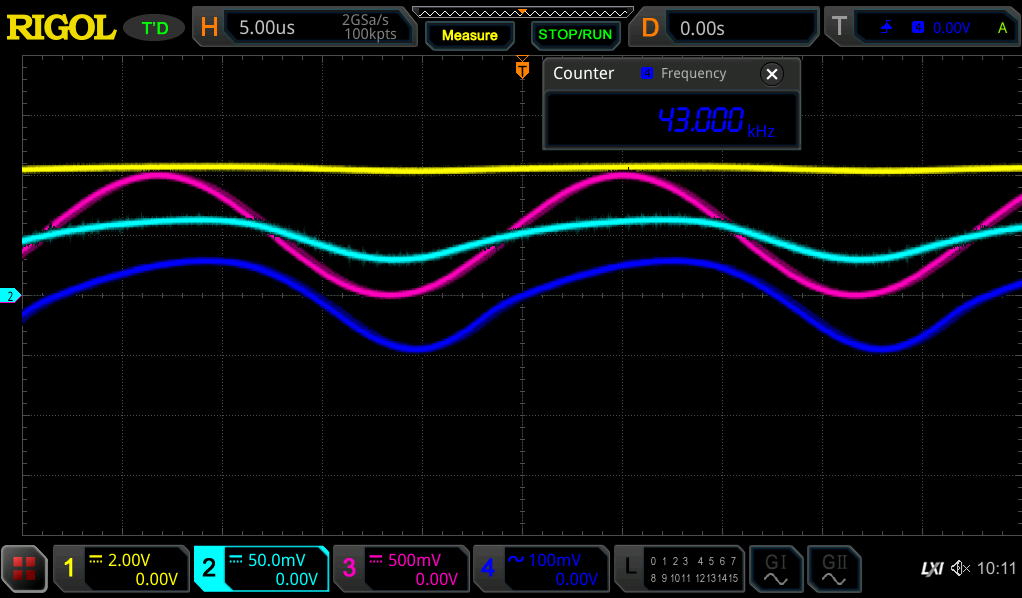Tap the channel 2 coupling DC icon
This screenshot has height=598, width=1022.
[x=236, y=560]
